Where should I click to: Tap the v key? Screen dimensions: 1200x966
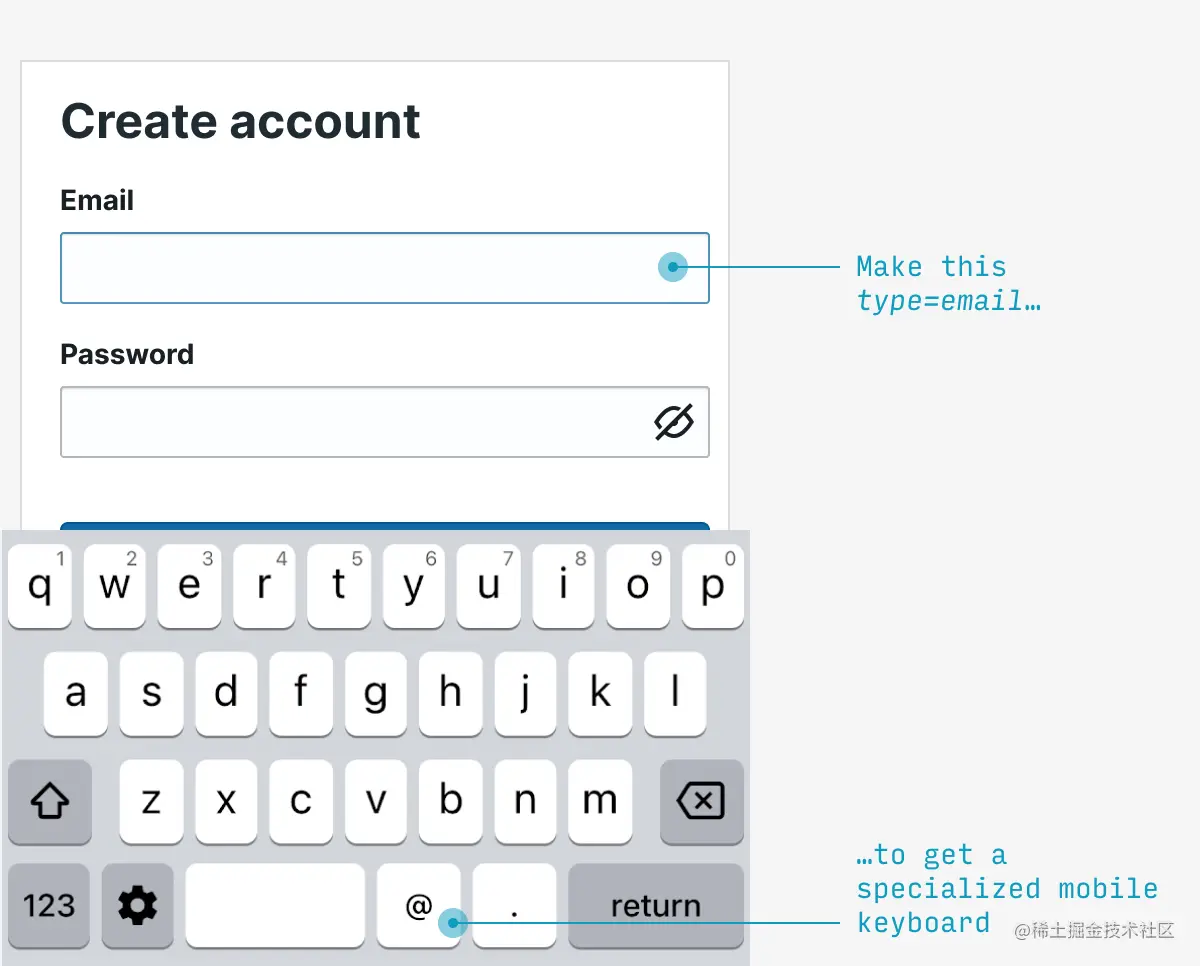375,801
